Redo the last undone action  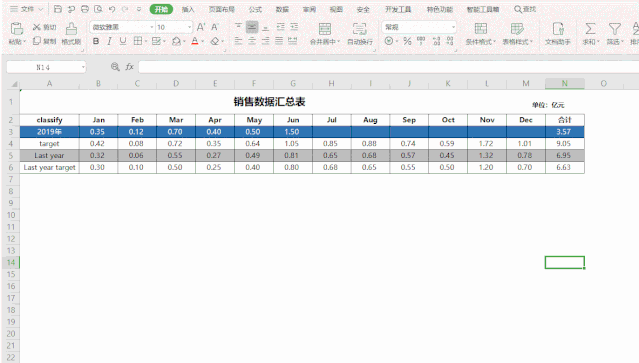(x=125, y=9)
